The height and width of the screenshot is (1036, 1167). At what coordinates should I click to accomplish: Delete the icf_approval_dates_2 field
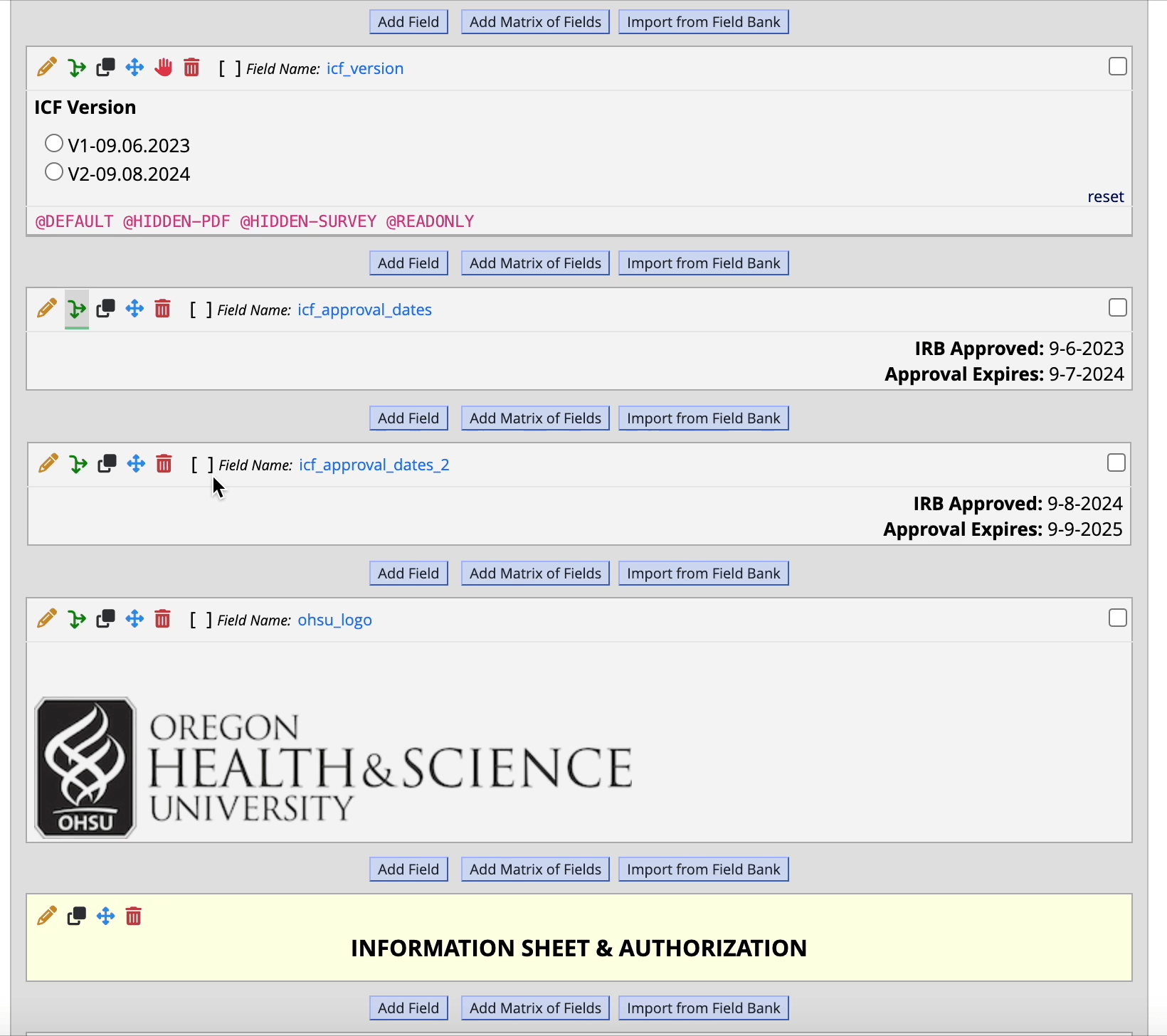(x=164, y=464)
